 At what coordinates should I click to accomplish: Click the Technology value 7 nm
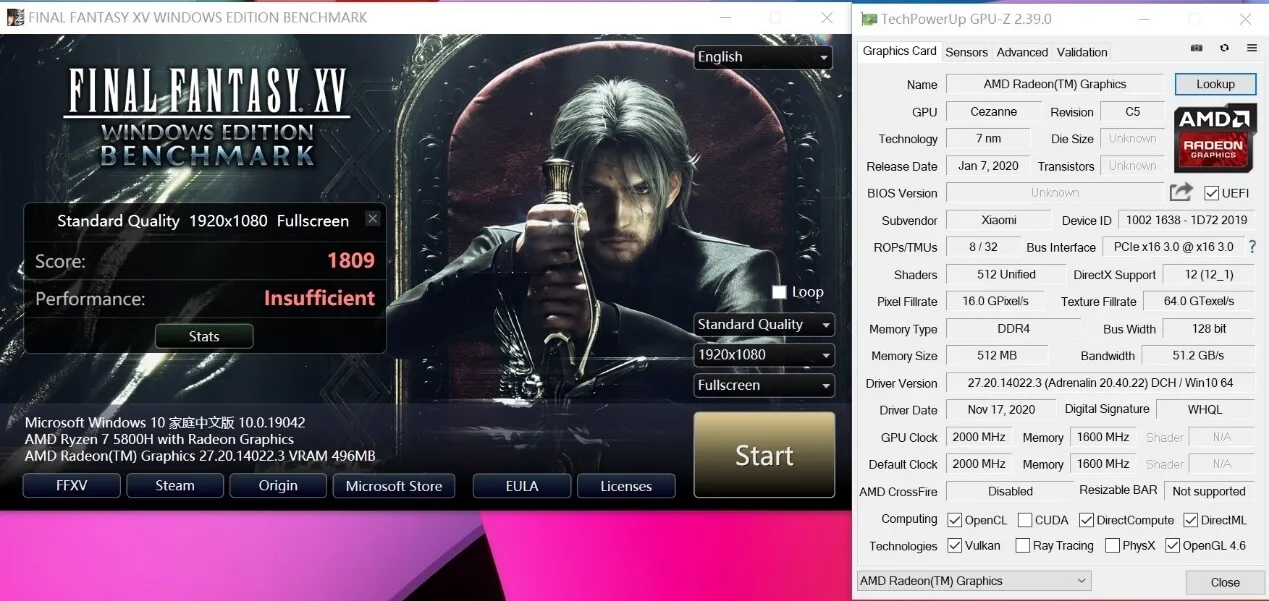988,139
